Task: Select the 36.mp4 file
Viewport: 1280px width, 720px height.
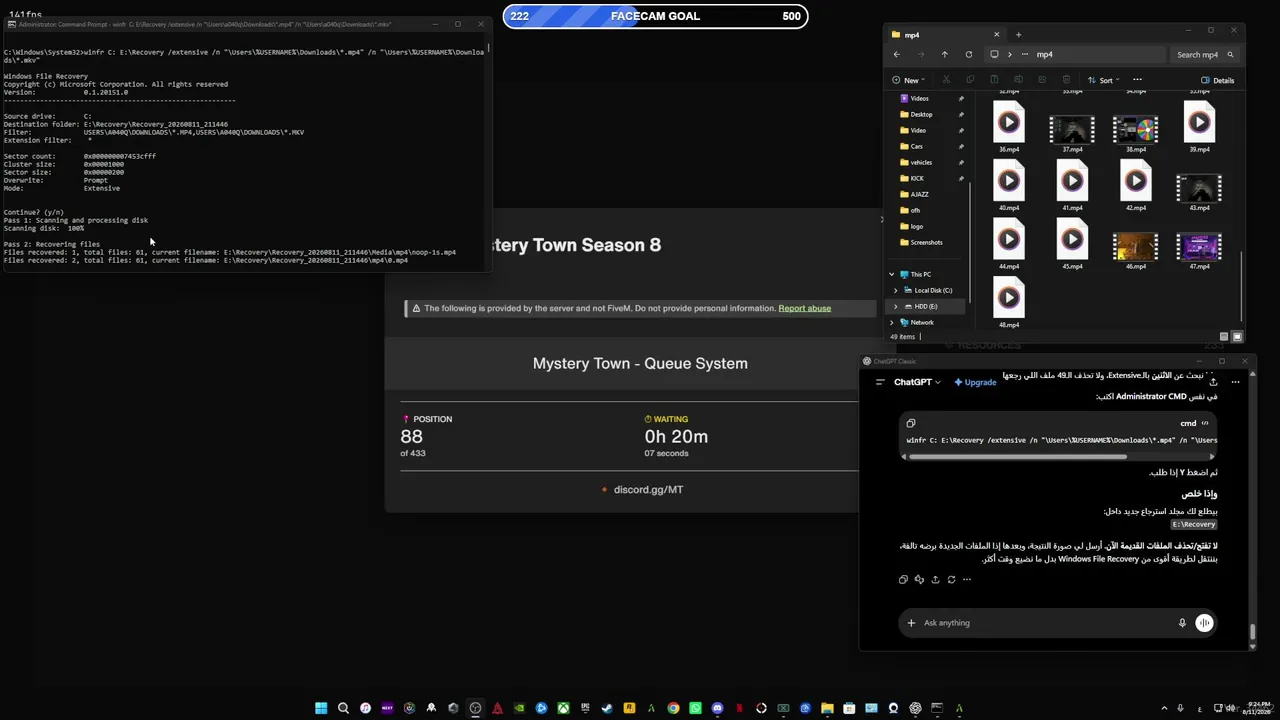Action: point(1009,129)
